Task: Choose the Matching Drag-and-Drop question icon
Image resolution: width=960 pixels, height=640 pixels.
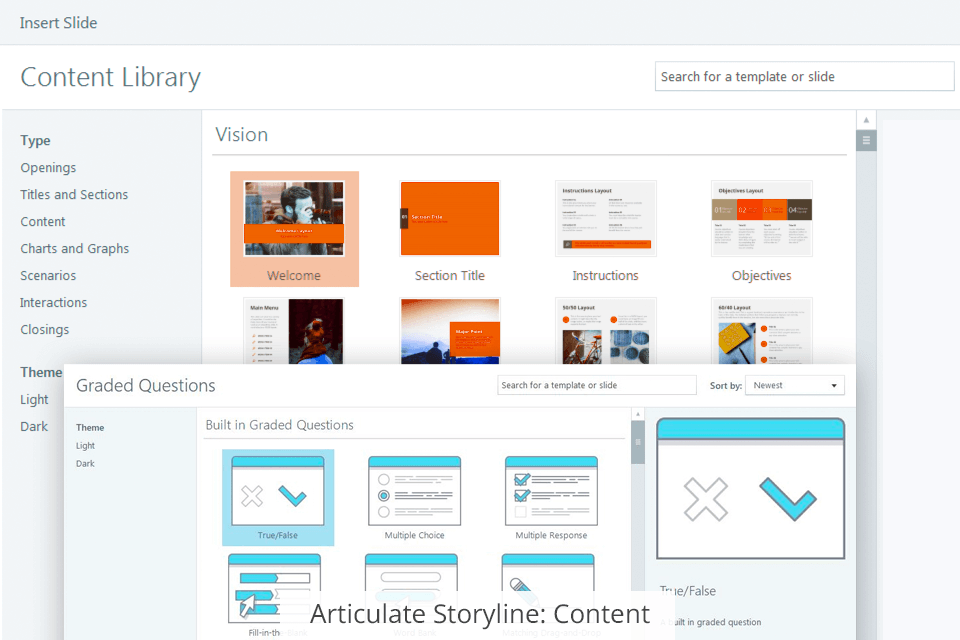Action: [x=547, y=589]
